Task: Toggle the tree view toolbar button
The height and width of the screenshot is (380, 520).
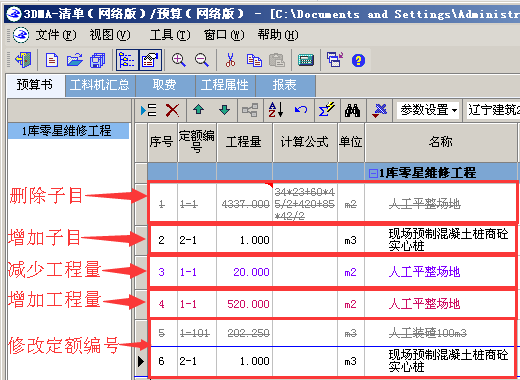Action: [x=127, y=60]
